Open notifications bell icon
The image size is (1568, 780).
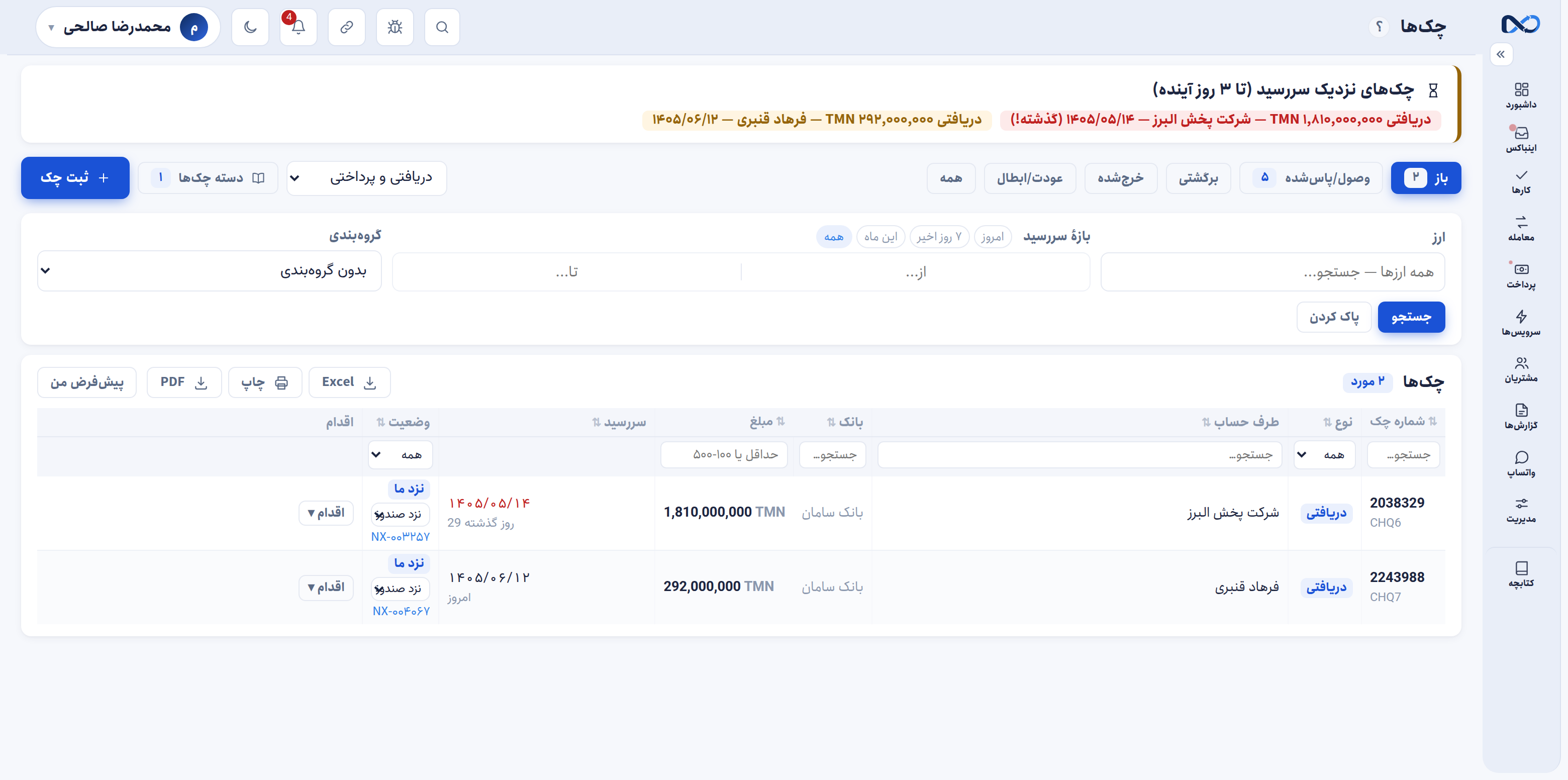tap(298, 27)
